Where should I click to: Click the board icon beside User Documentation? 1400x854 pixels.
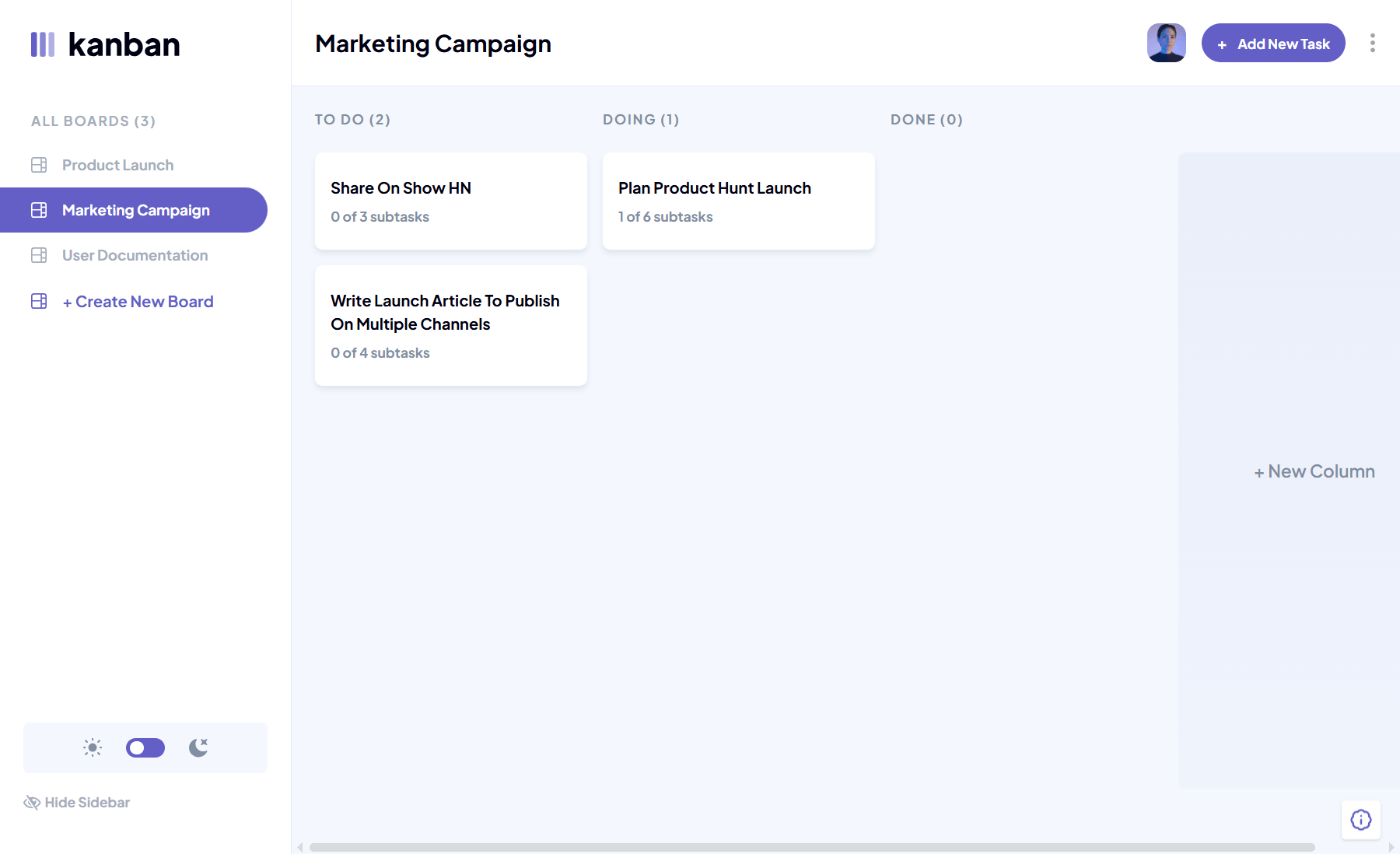pyautogui.click(x=39, y=254)
